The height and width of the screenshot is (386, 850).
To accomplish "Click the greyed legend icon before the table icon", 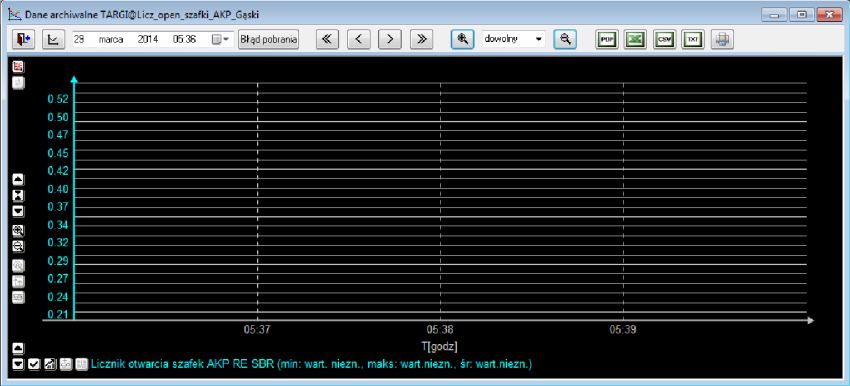I will tap(66, 364).
